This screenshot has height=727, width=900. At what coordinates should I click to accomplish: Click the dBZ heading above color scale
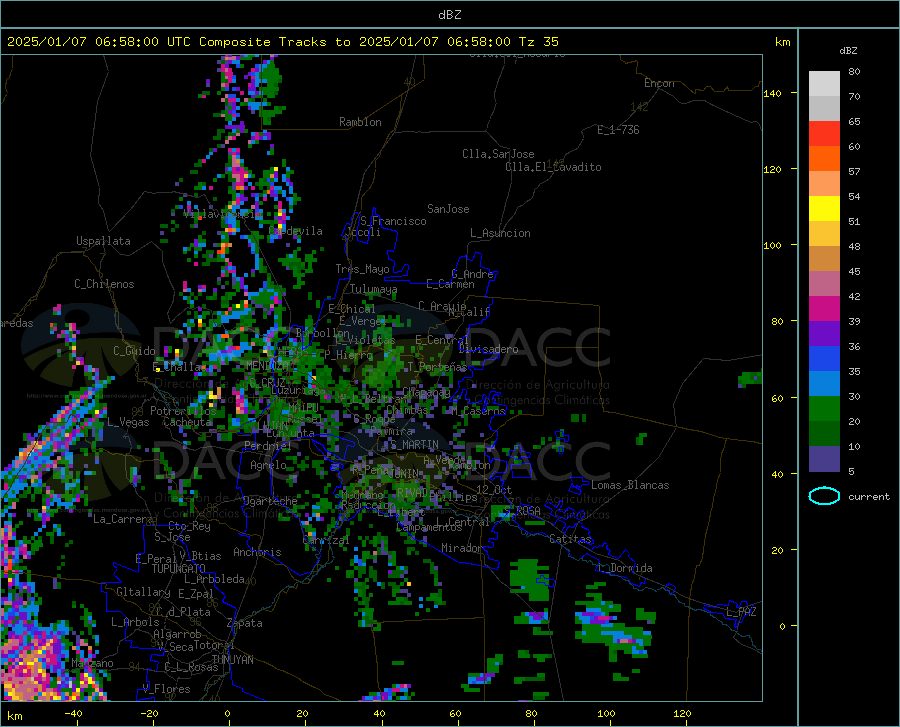click(x=848, y=50)
